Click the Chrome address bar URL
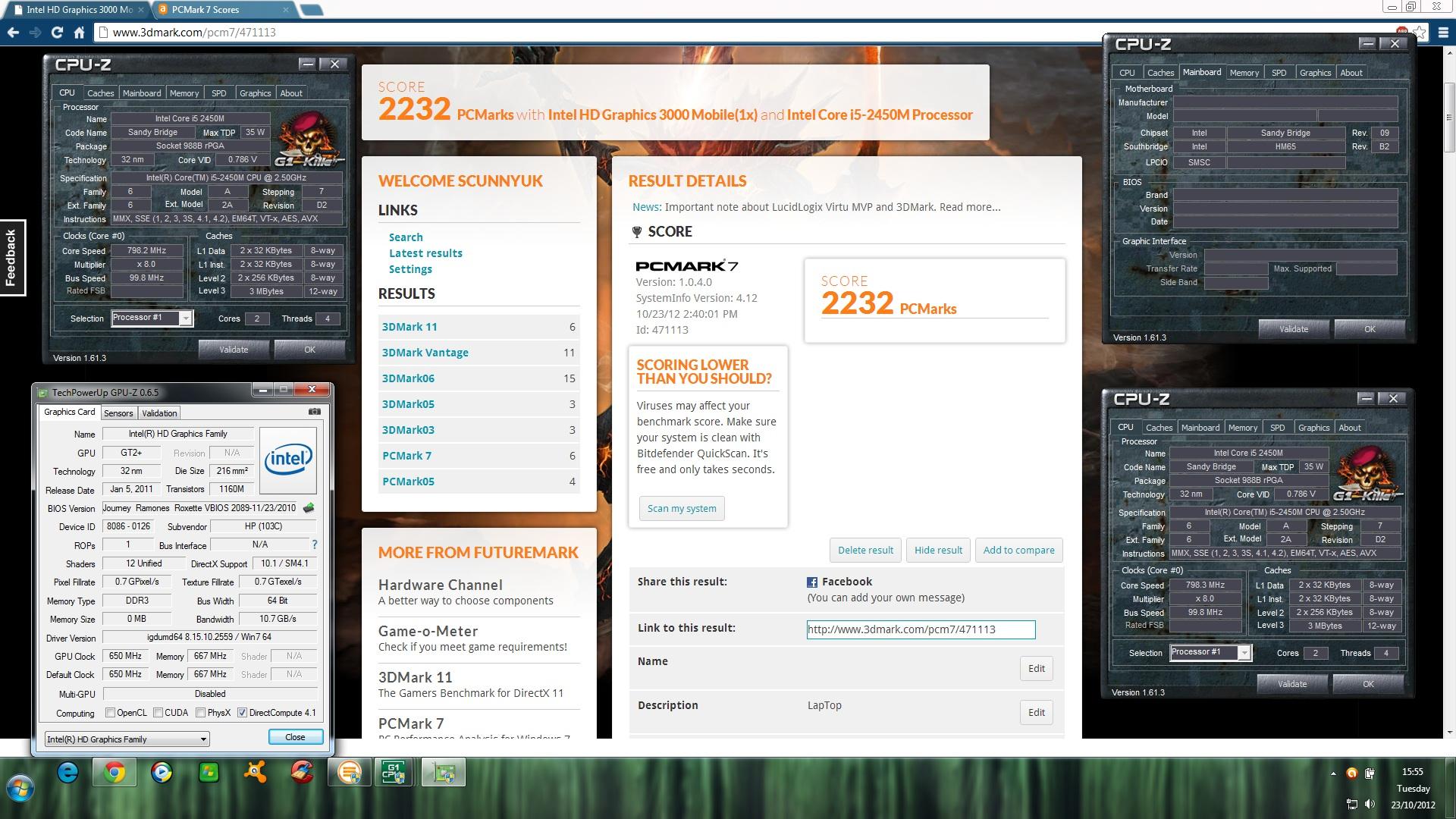1456x819 pixels. click(x=194, y=33)
